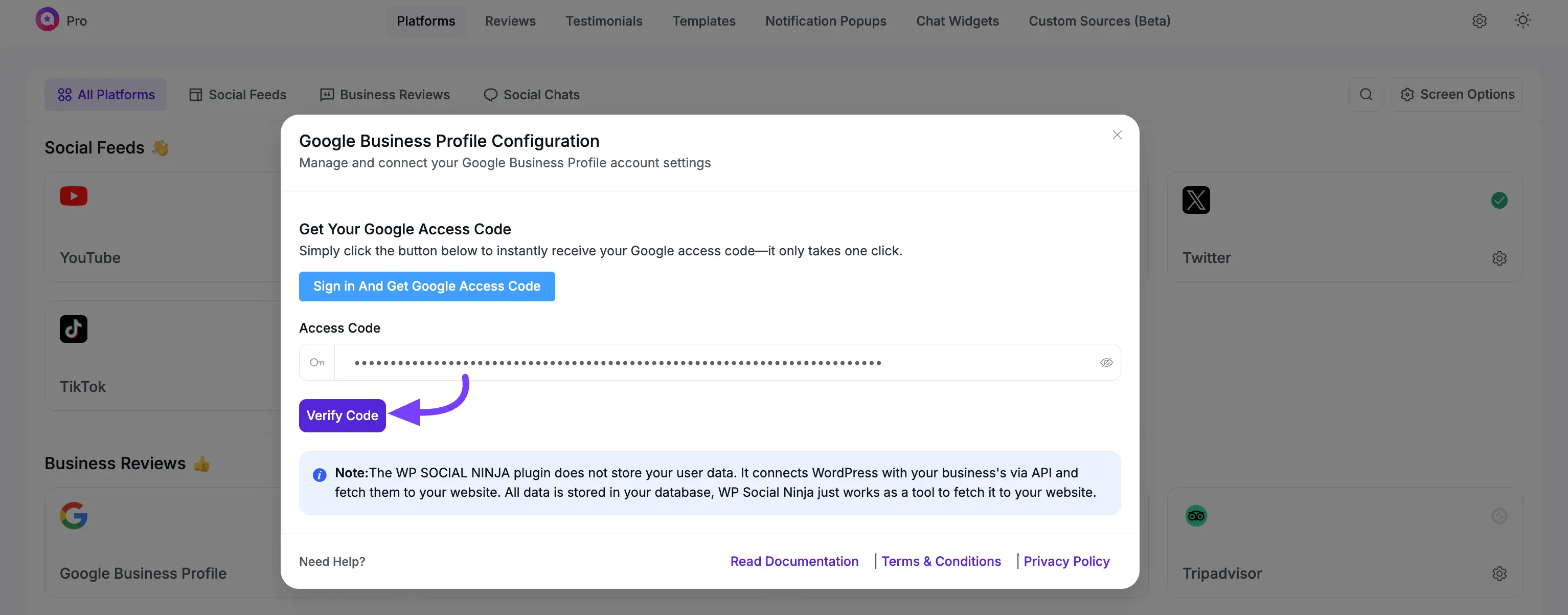The image size is (1568, 615).
Task: Click the Tripadvisor platform icon
Action: point(1195,515)
